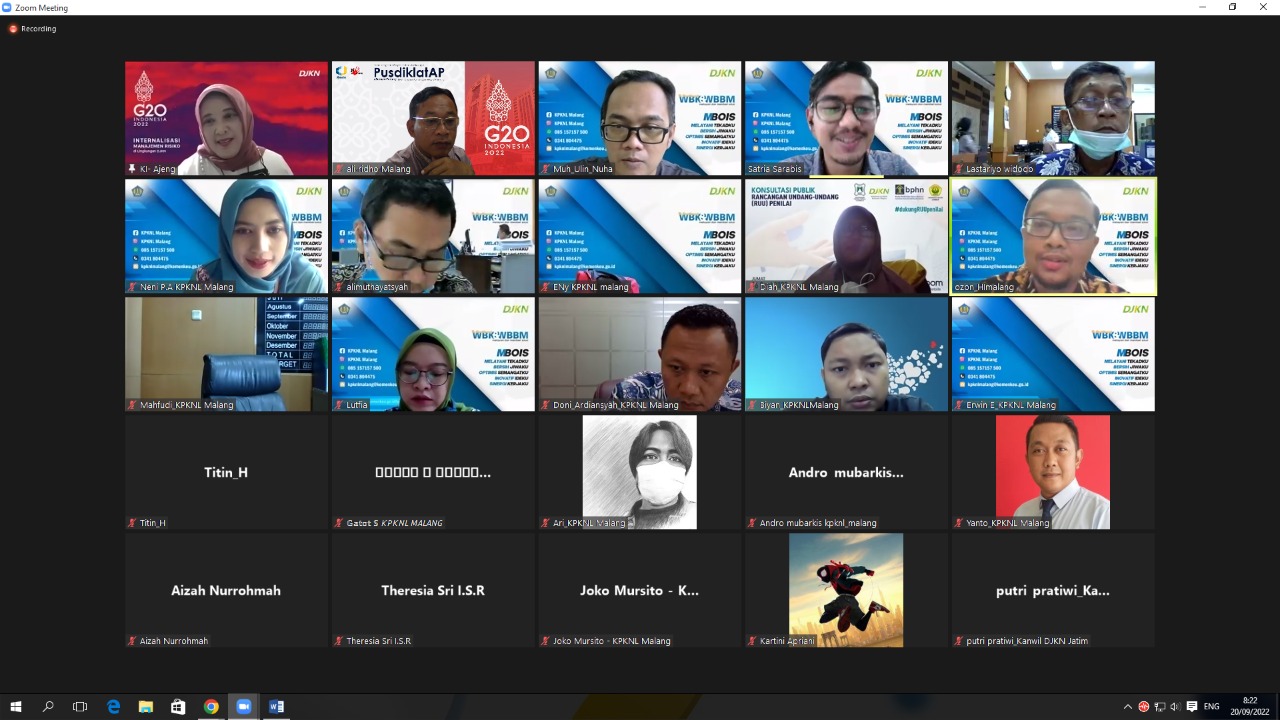Open the speaker volume control
Screen dimensions: 1280x720
point(1175,707)
